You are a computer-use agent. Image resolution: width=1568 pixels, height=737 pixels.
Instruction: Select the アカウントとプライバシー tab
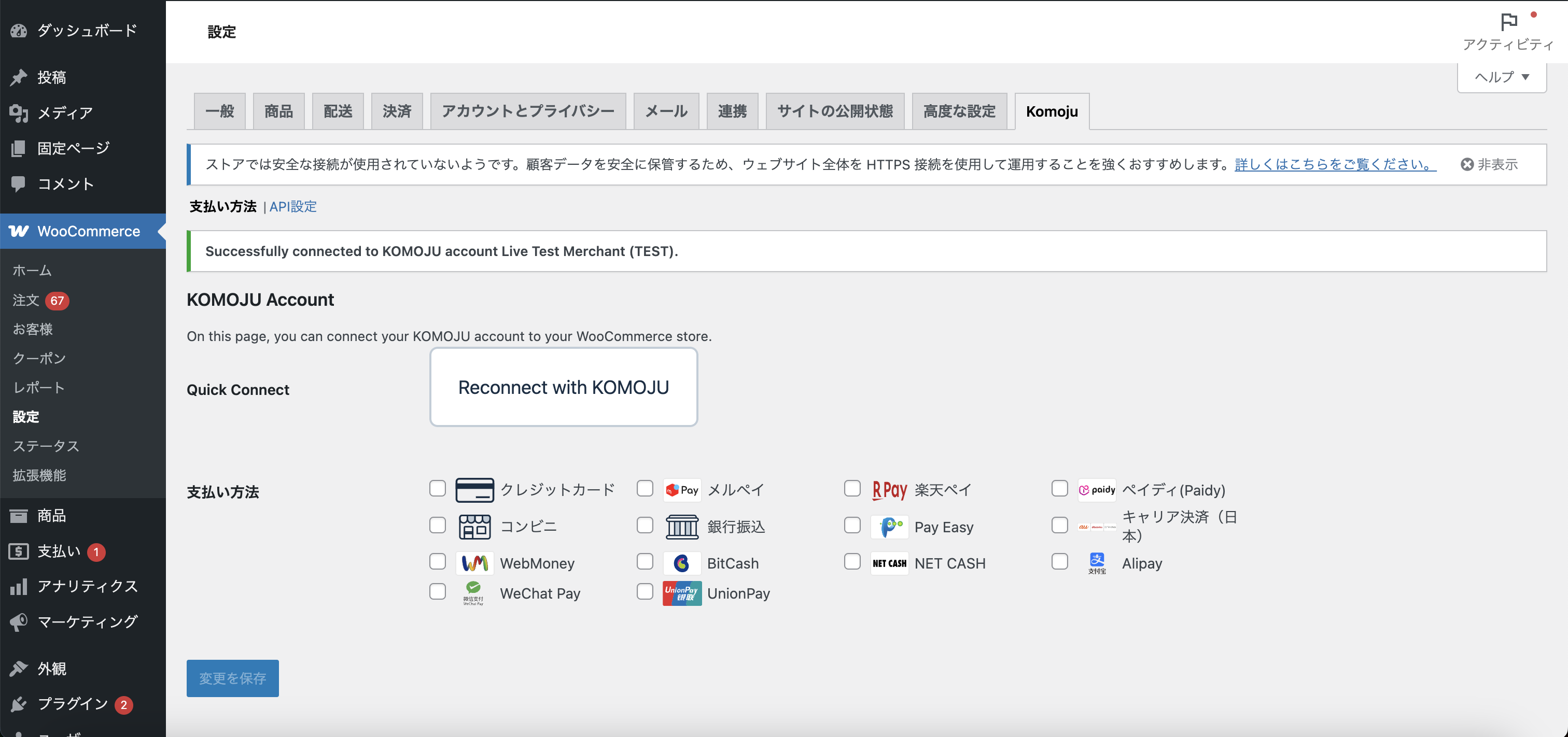[528, 111]
